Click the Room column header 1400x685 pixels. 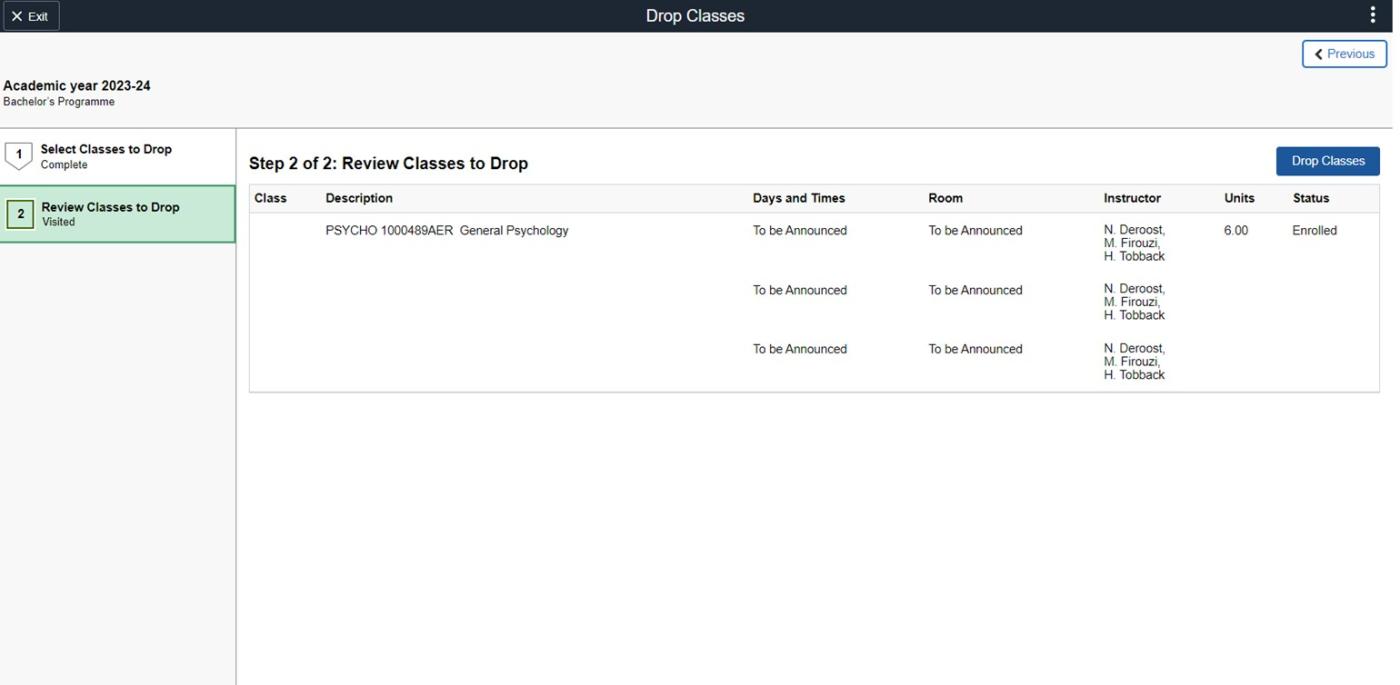(945, 198)
